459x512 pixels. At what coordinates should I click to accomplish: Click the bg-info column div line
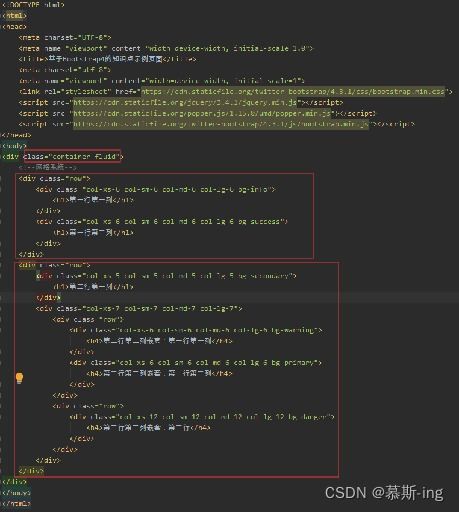point(156,189)
